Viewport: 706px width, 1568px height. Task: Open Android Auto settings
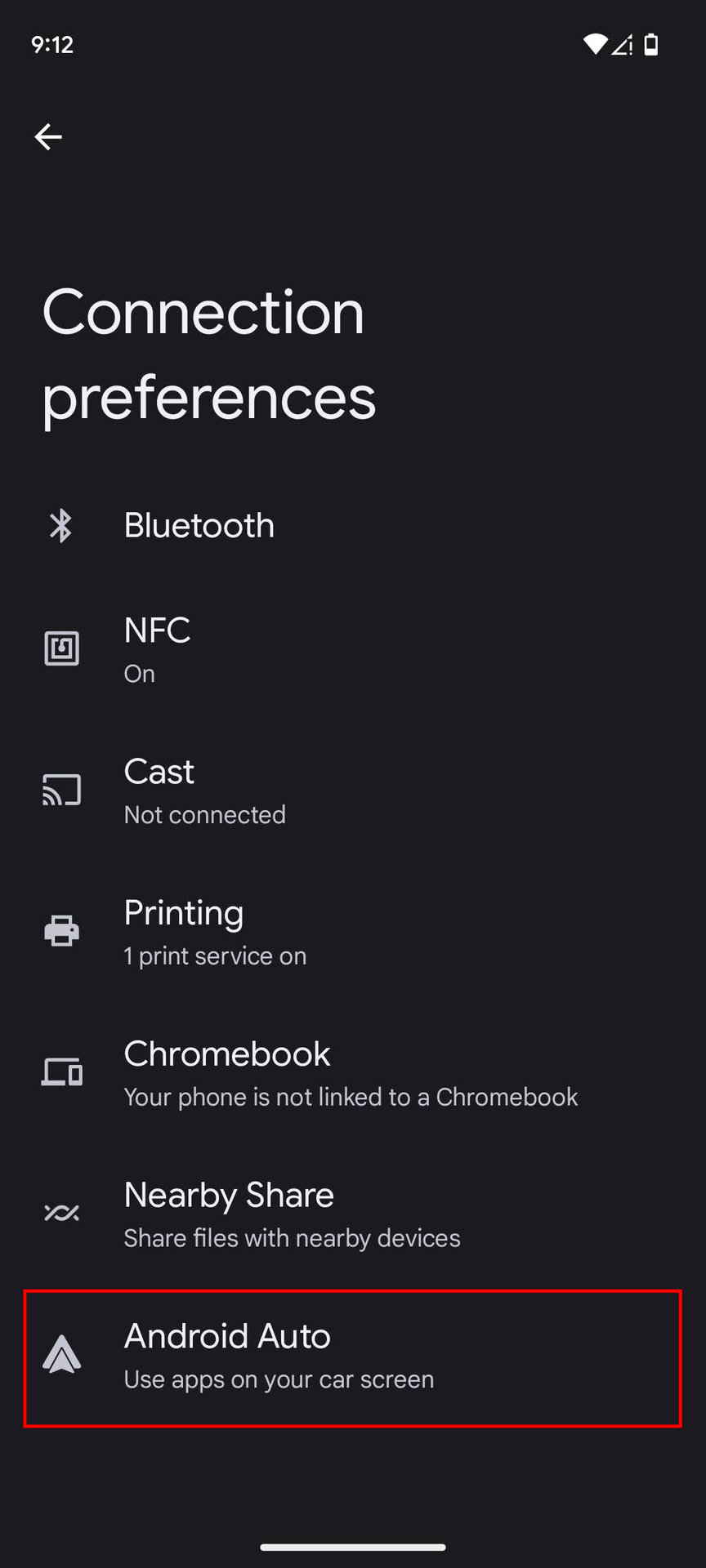pyautogui.click(x=227, y=1338)
